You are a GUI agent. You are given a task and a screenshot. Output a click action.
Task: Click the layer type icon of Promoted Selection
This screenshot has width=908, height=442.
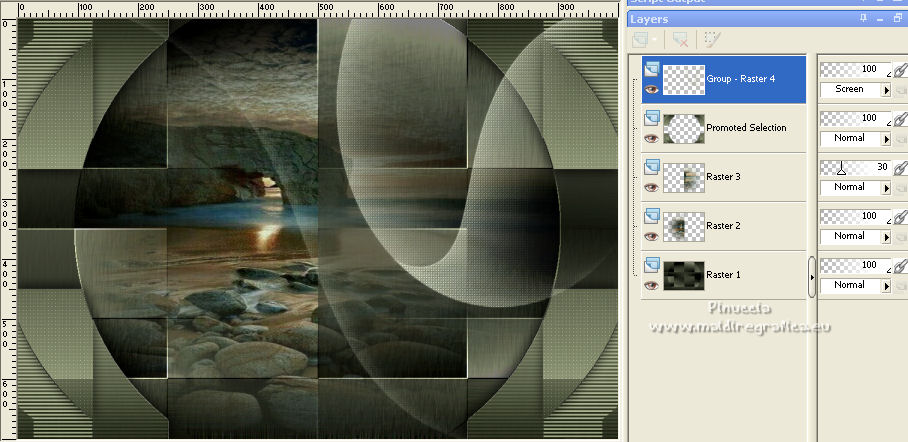[651, 119]
